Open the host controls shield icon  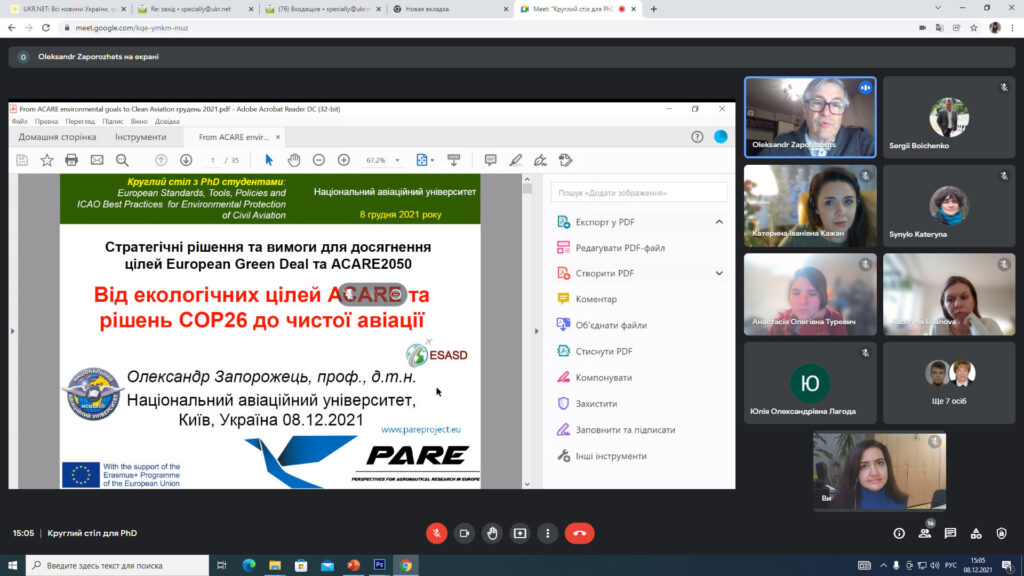coord(1002,533)
